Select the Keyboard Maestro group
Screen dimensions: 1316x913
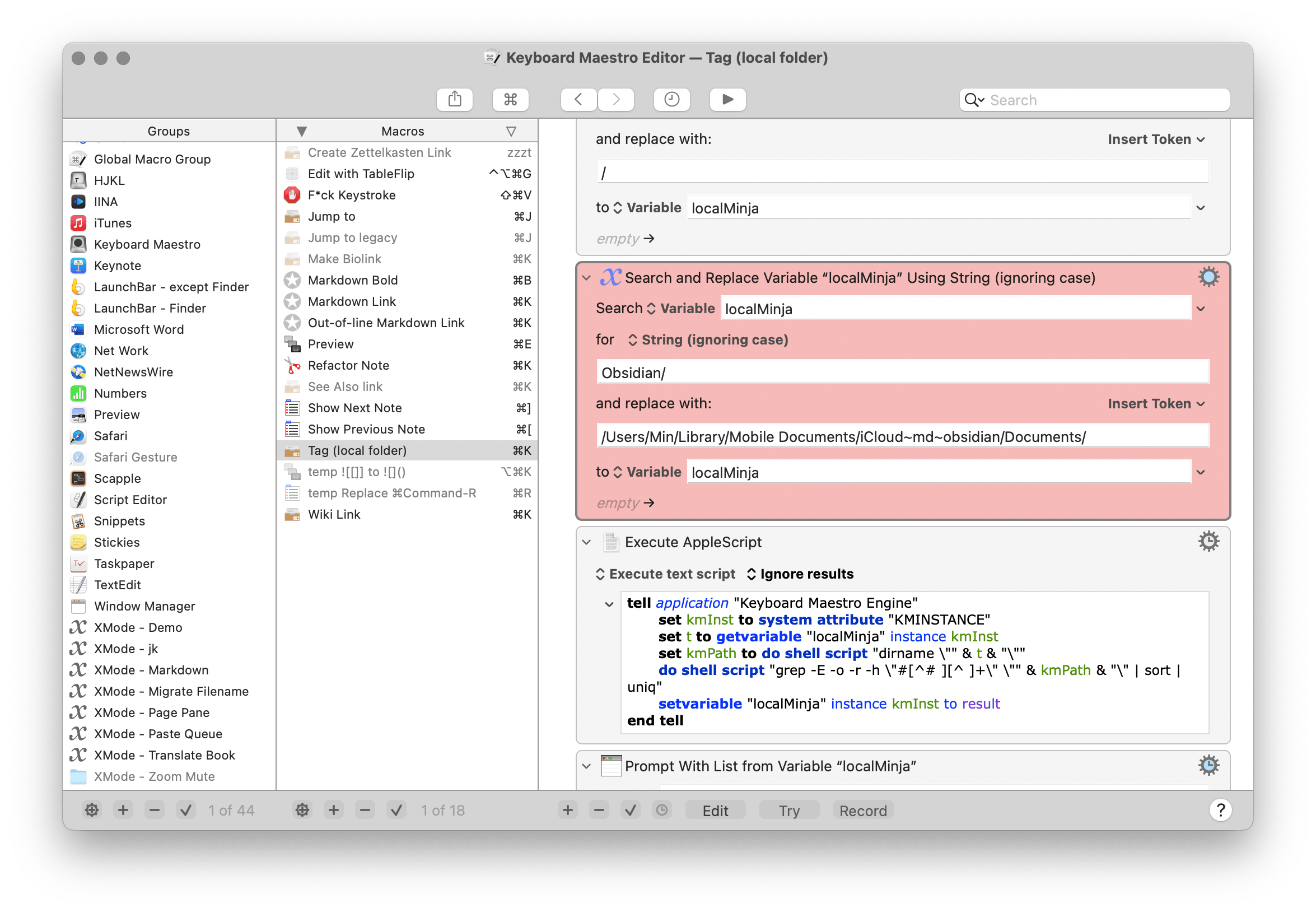pyautogui.click(x=169, y=244)
